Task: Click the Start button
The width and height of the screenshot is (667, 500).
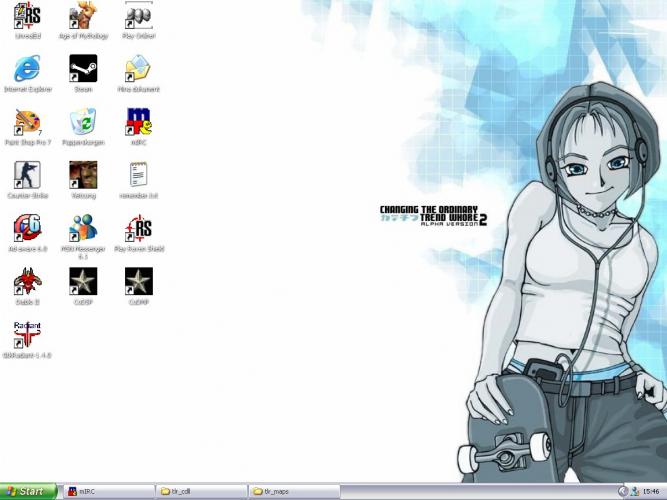Action: click(28, 491)
